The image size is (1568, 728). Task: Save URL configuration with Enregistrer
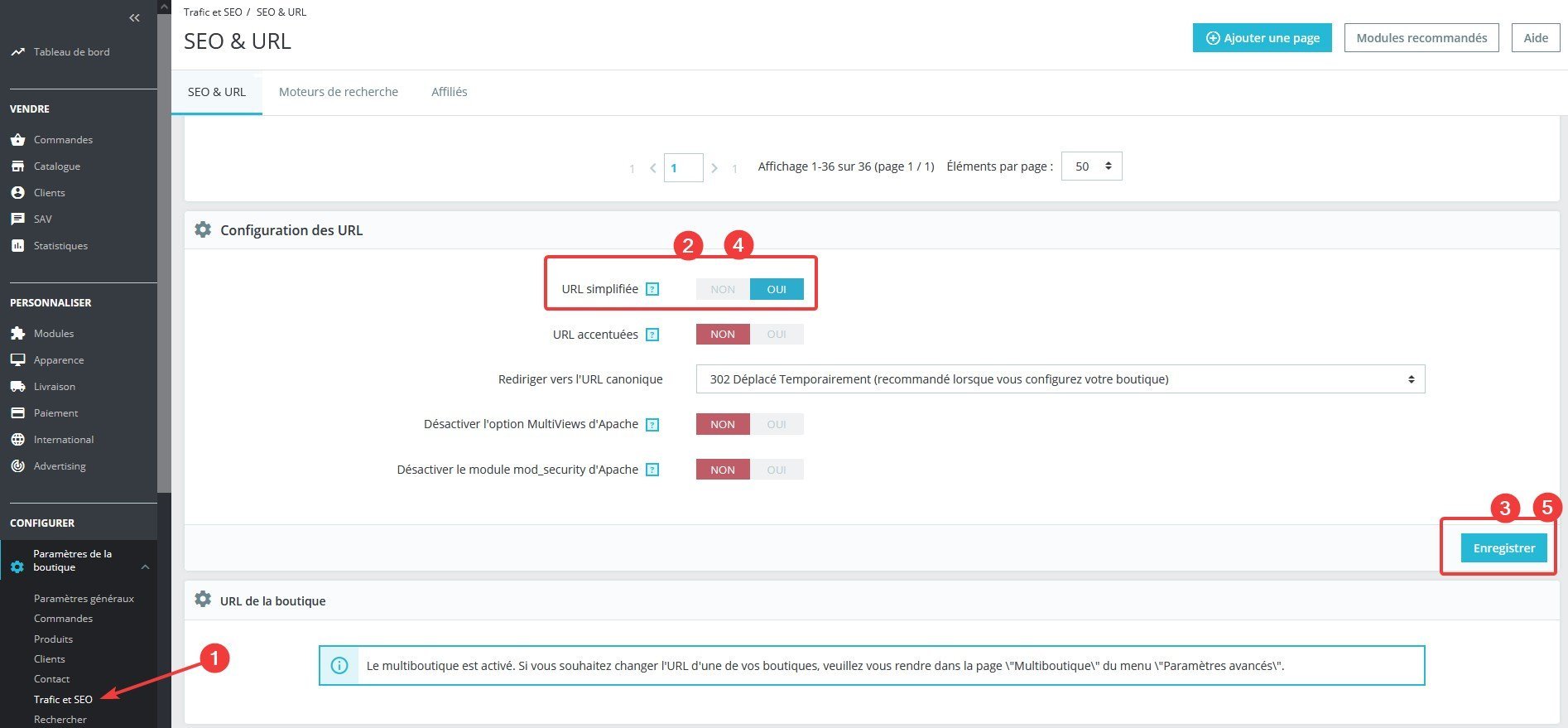[1504, 548]
